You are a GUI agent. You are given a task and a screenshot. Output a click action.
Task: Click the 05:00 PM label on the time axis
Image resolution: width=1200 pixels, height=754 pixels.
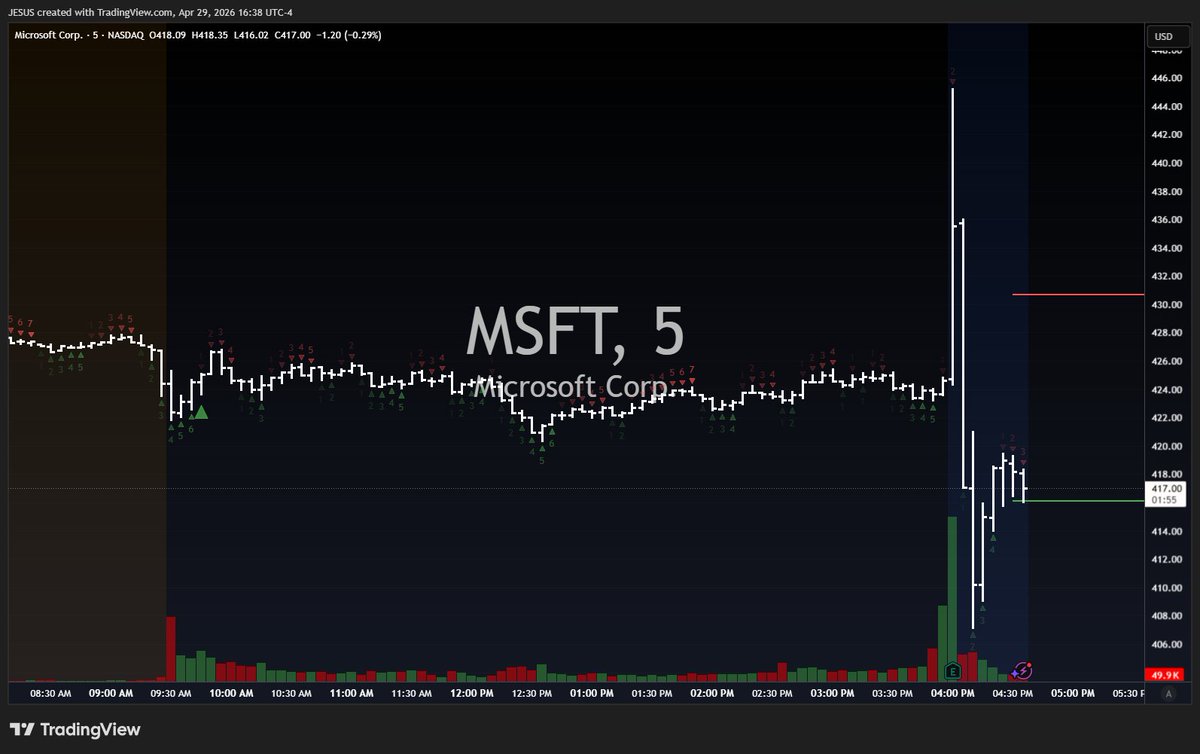point(1071,692)
